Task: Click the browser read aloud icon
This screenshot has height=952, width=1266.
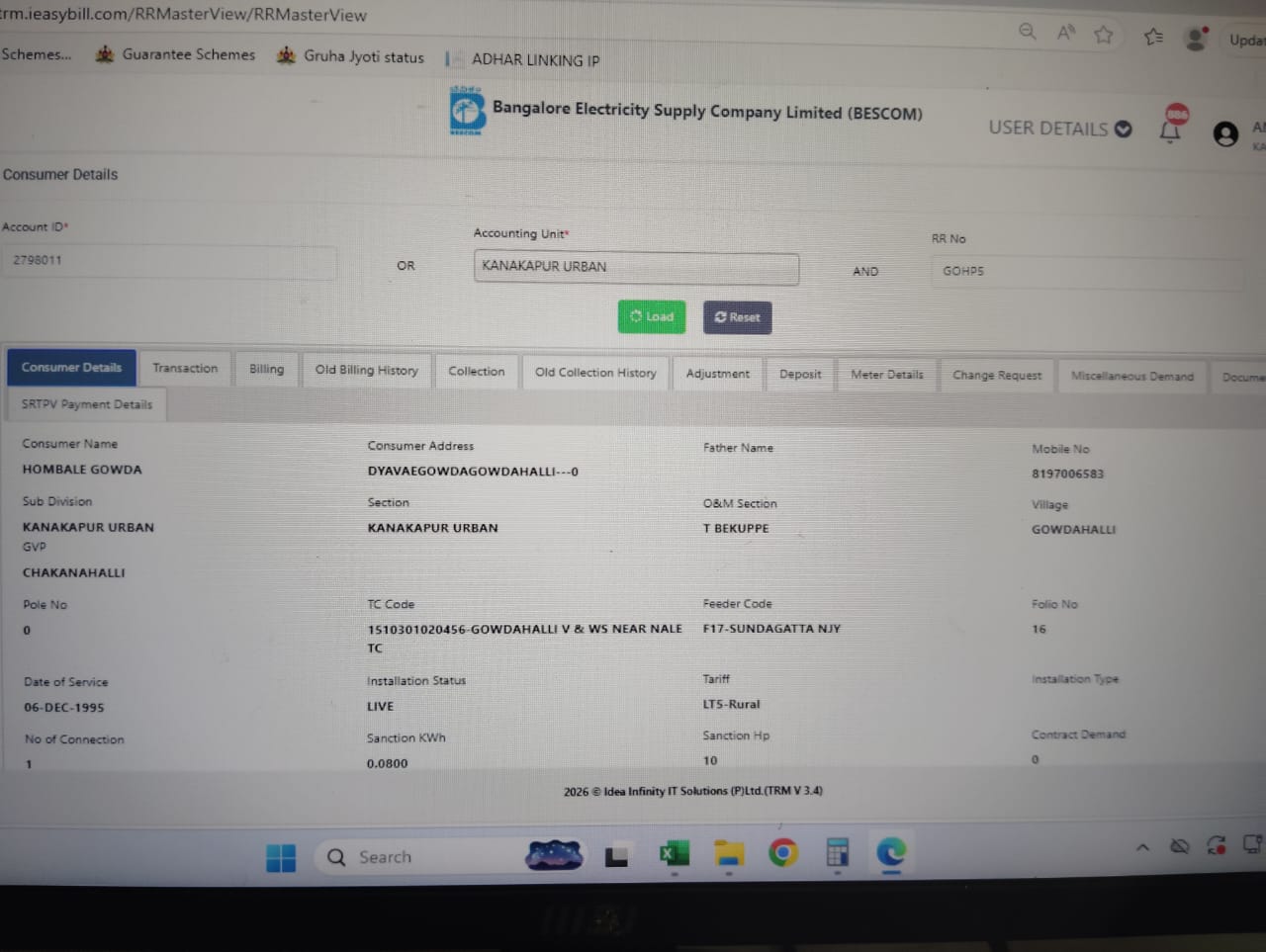Action: [x=1066, y=33]
